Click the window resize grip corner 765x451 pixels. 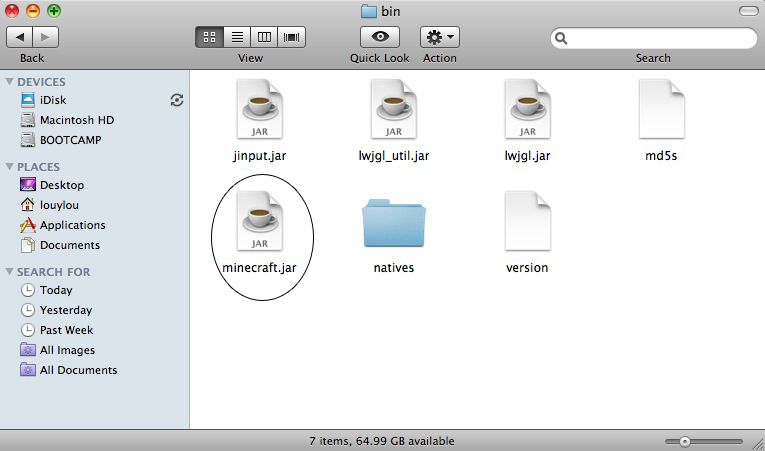(757, 443)
